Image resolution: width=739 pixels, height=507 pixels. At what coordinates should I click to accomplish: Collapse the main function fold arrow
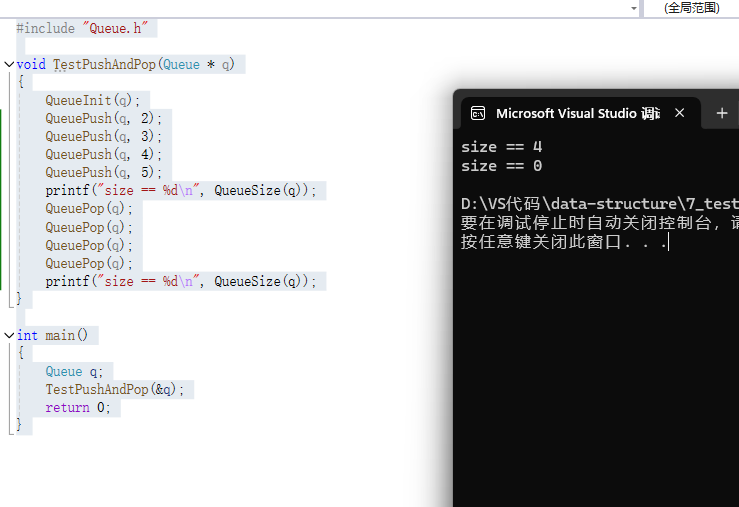click(9, 335)
